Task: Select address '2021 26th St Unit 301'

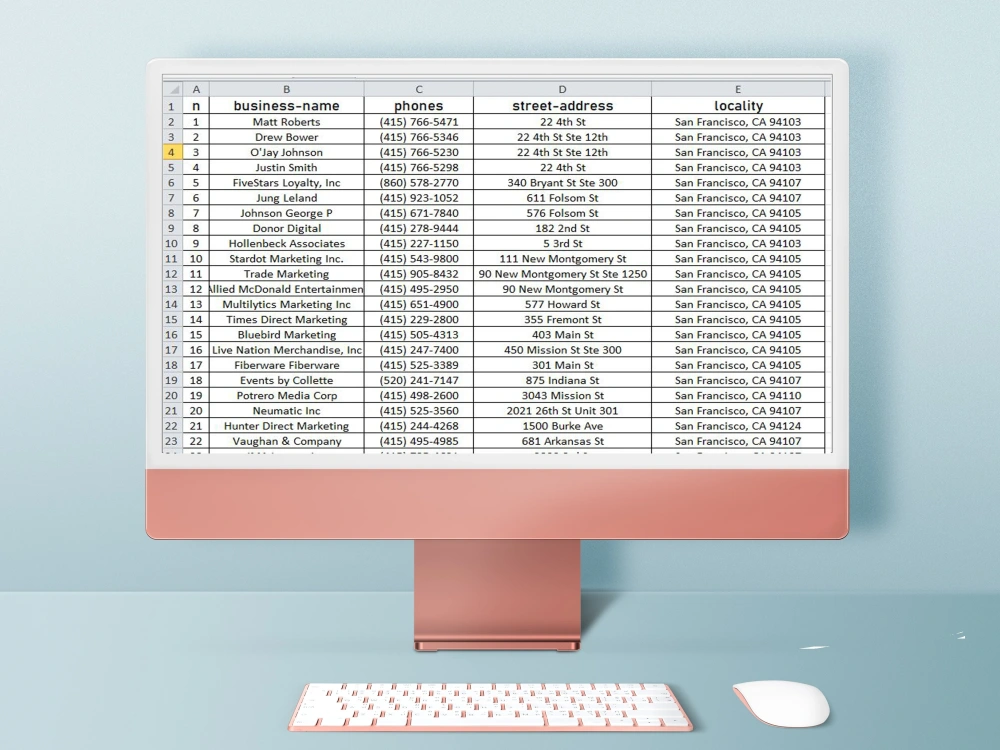Action: point(562,411)
